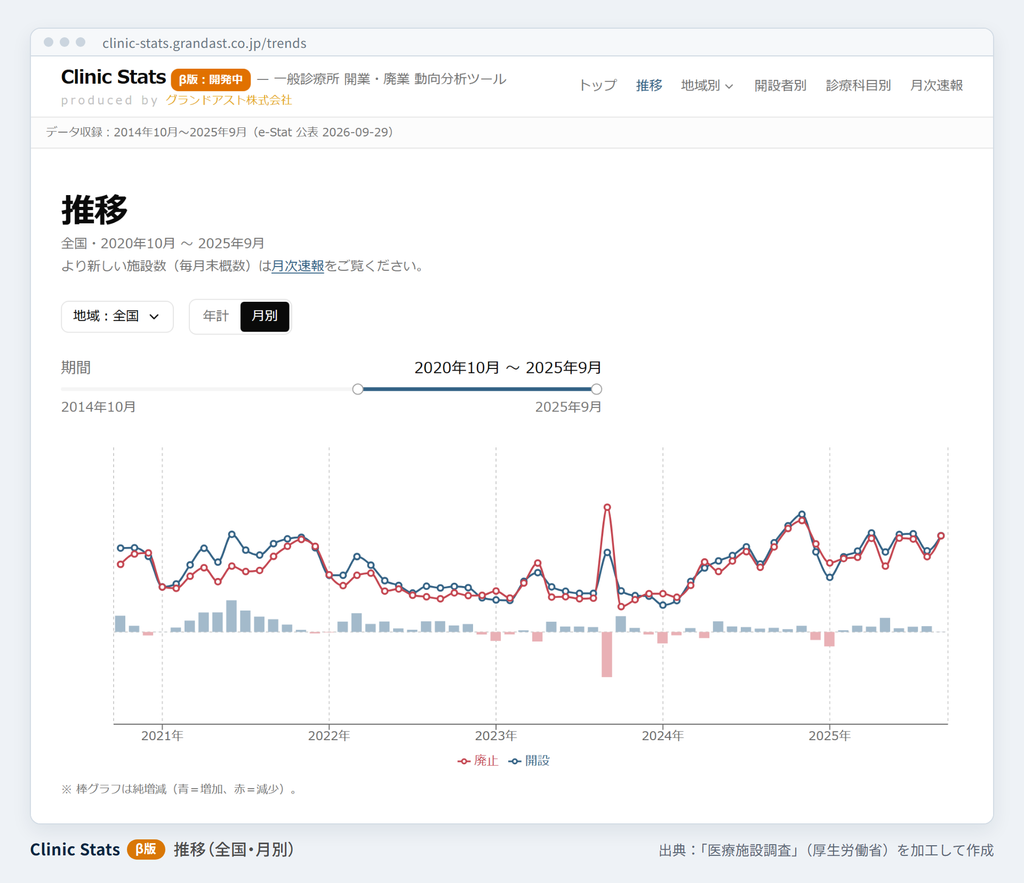
Task: Click the 2025年 axis label
Action: (x=829, y=736)
